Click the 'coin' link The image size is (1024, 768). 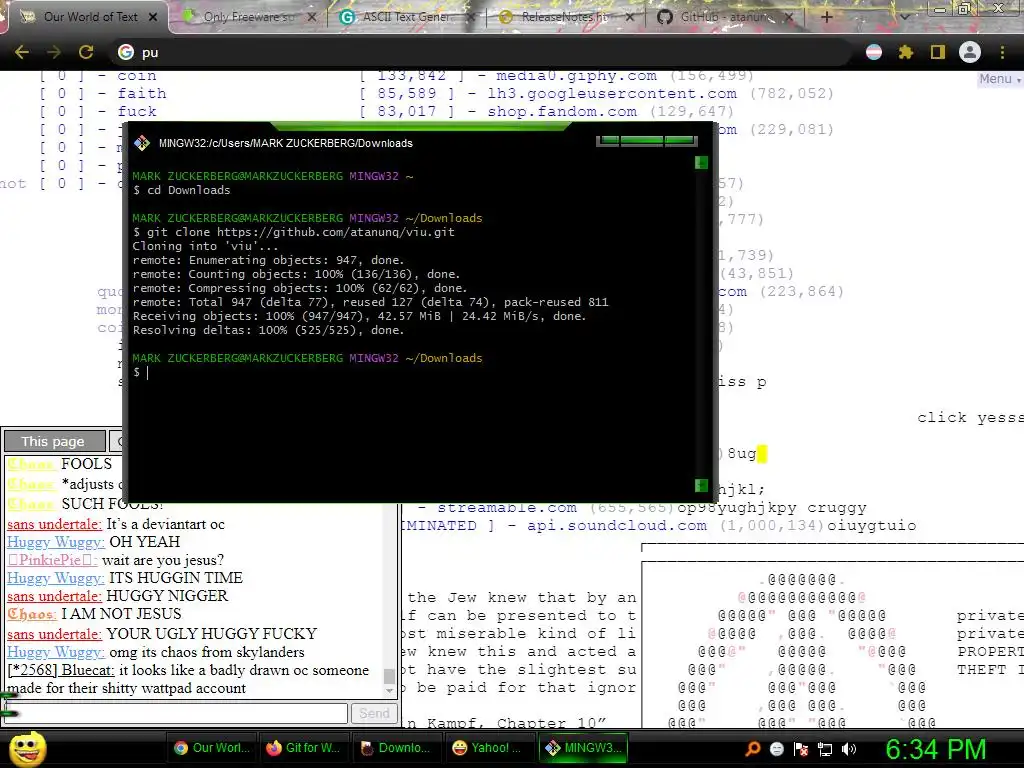(136, 76)
